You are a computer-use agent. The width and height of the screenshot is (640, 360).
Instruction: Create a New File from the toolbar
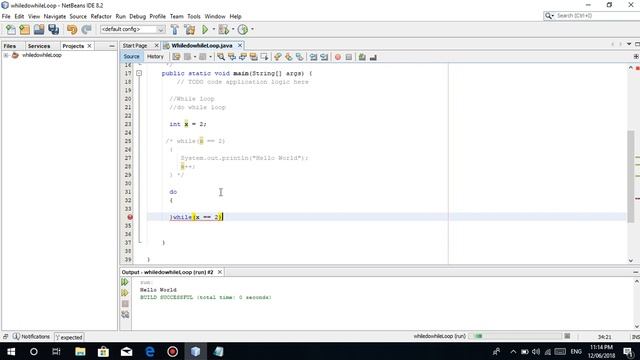(x=11, y=29)
